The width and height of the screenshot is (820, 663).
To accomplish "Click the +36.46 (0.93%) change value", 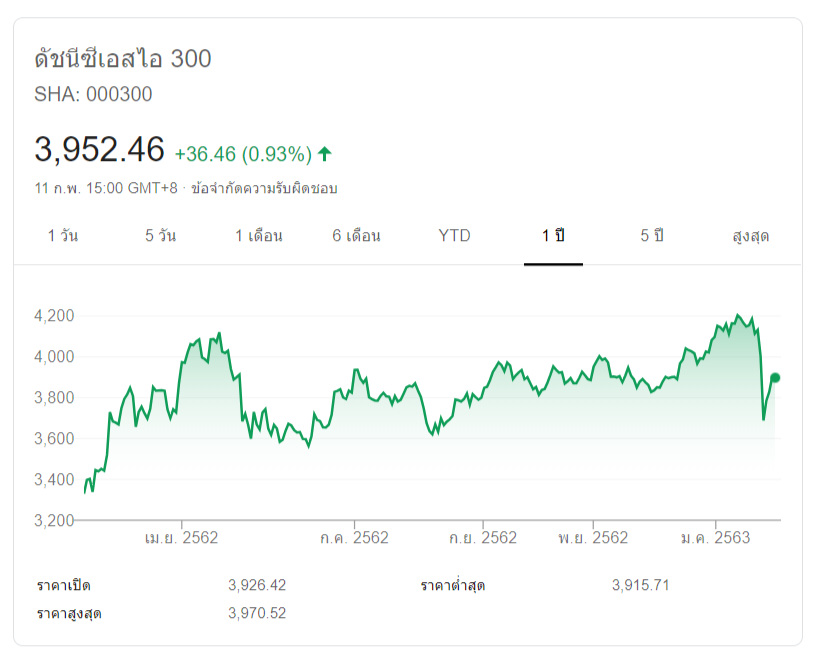I will (243, 154).
